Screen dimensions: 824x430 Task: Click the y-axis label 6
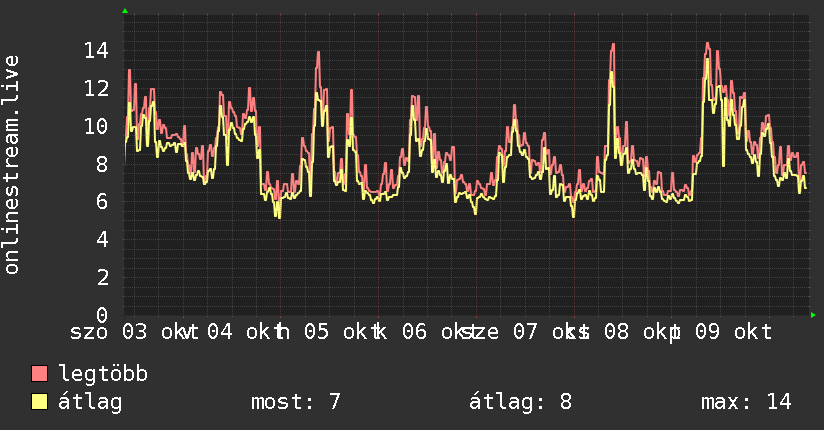click(102, 202)
